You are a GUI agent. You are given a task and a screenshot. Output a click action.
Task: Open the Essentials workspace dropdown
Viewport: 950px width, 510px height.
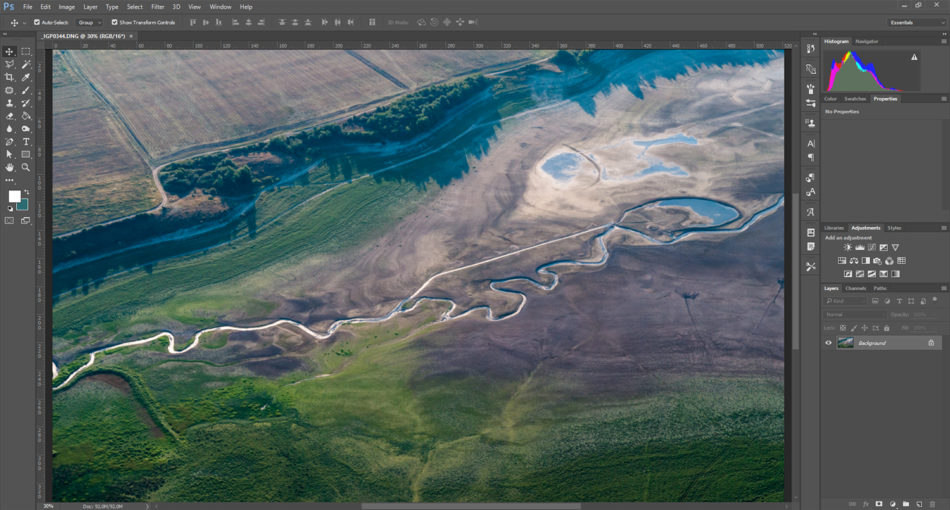(x=914, y=22)
